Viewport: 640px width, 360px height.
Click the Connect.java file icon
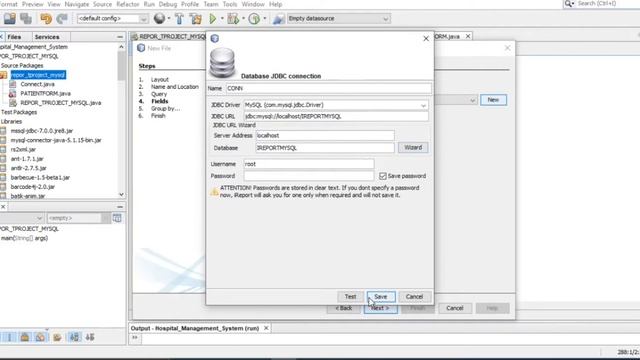click(x=13, y=84)
